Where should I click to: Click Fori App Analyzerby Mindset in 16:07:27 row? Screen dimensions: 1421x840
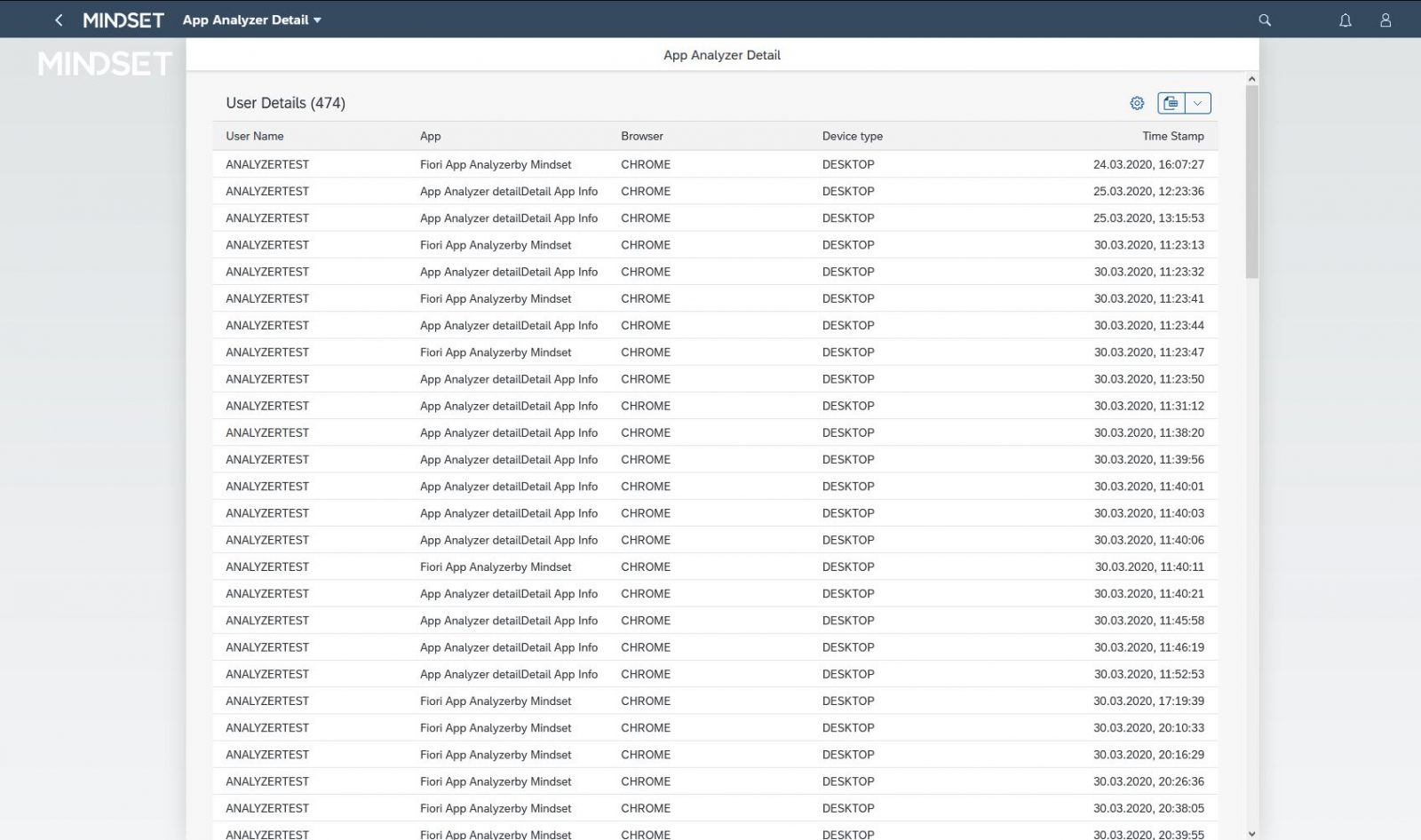coord(496,164)
